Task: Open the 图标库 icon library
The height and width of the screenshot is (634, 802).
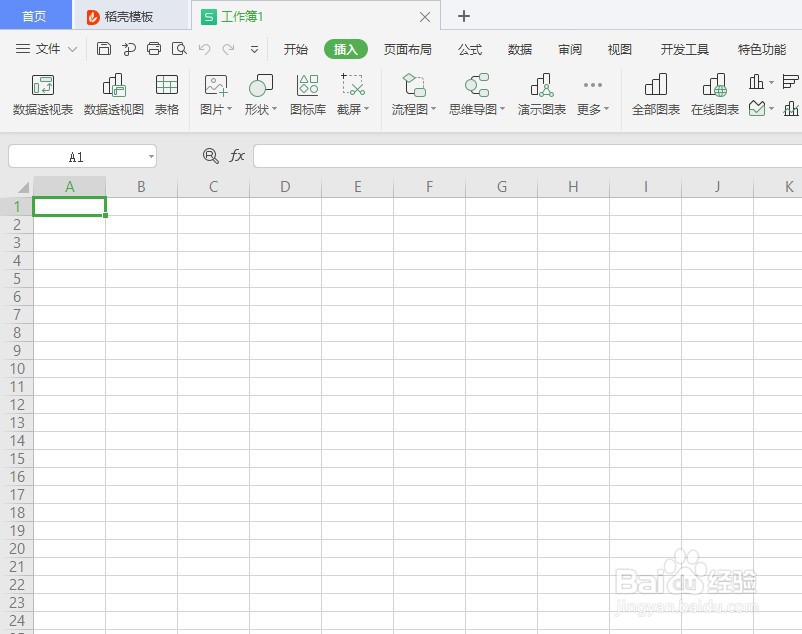Action: tap(307, 95)
